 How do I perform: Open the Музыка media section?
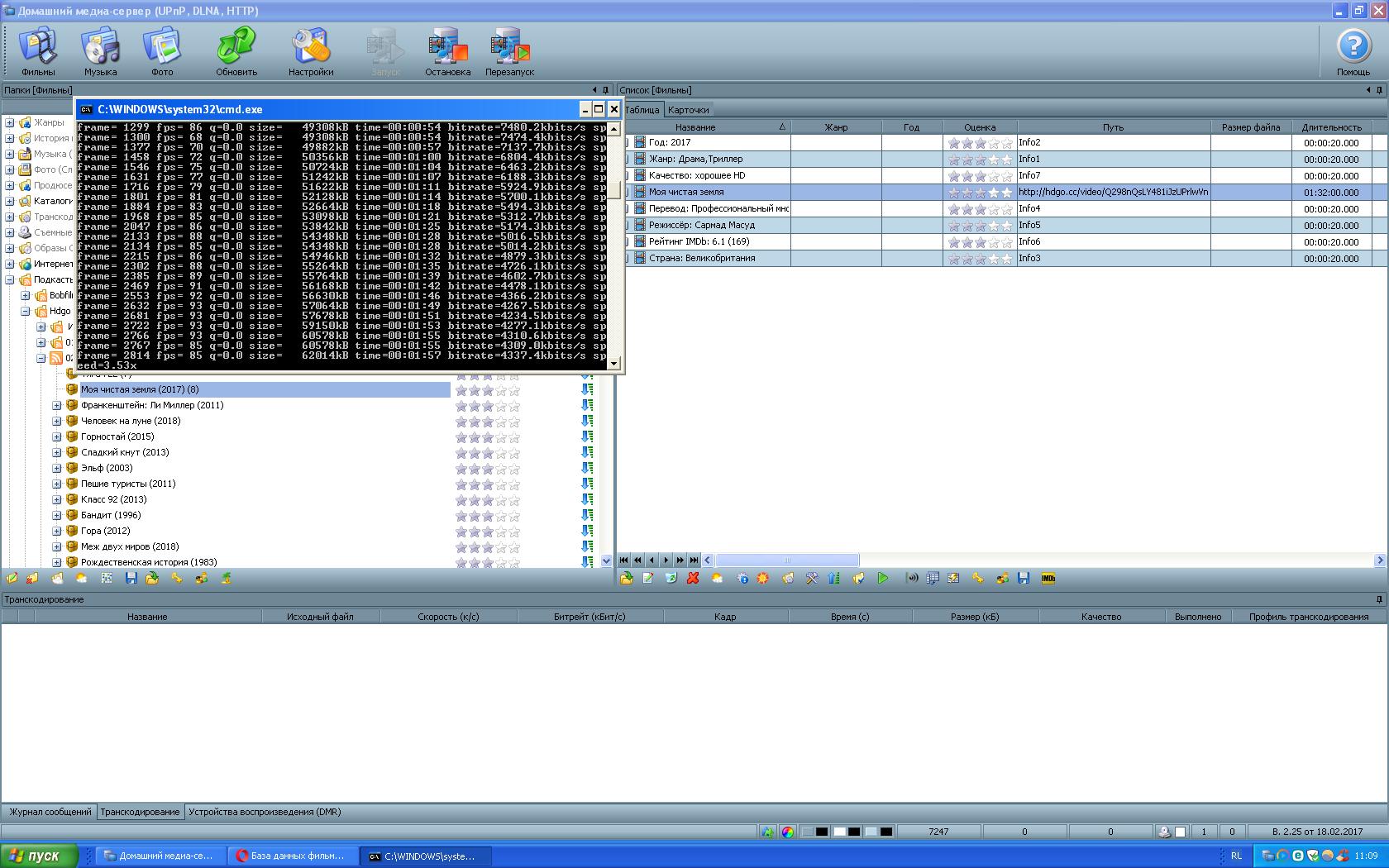[x=100, y=51]
